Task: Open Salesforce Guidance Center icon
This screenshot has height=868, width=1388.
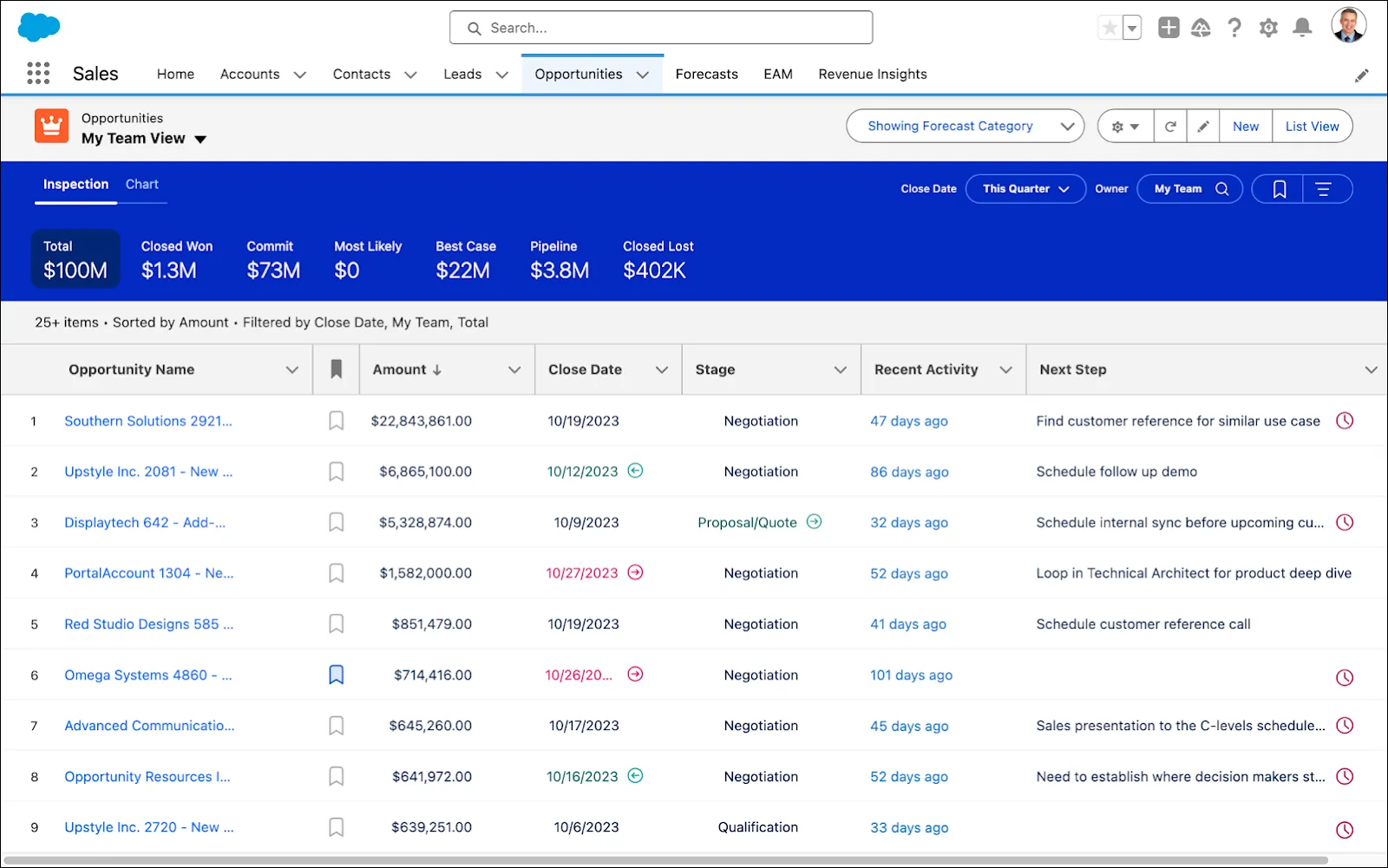Action: pos(1201,28)
